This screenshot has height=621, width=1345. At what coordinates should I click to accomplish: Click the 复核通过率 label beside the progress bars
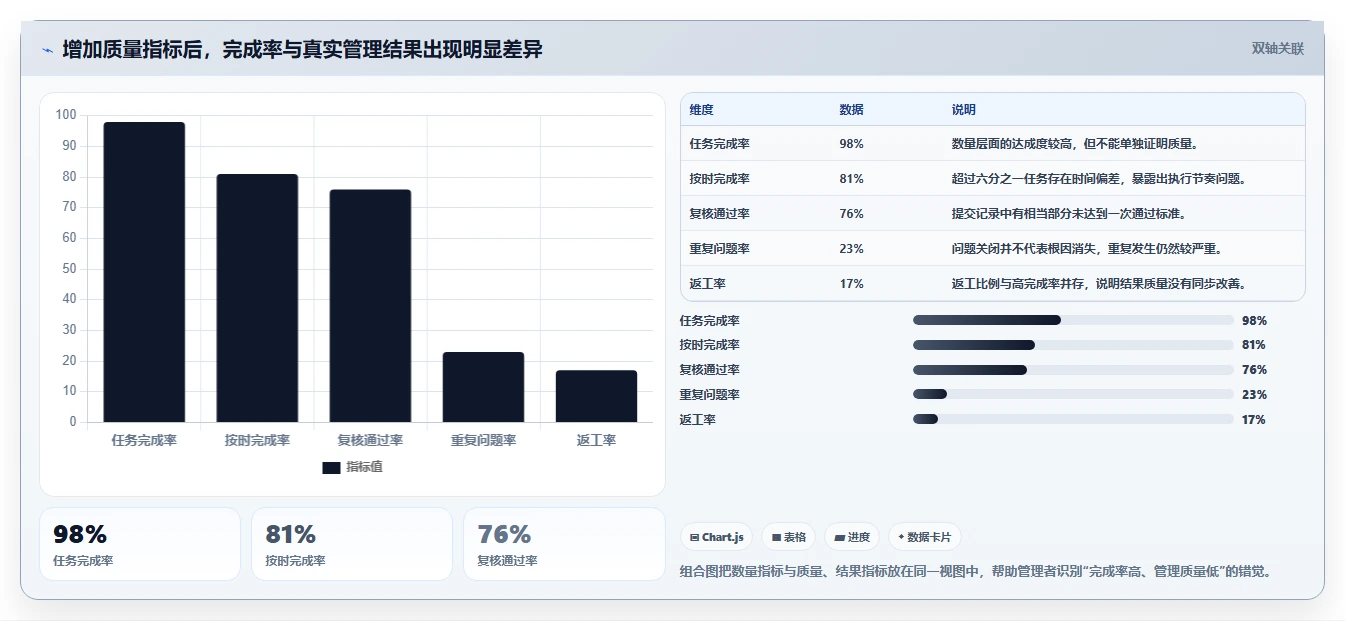pos(710,370)
